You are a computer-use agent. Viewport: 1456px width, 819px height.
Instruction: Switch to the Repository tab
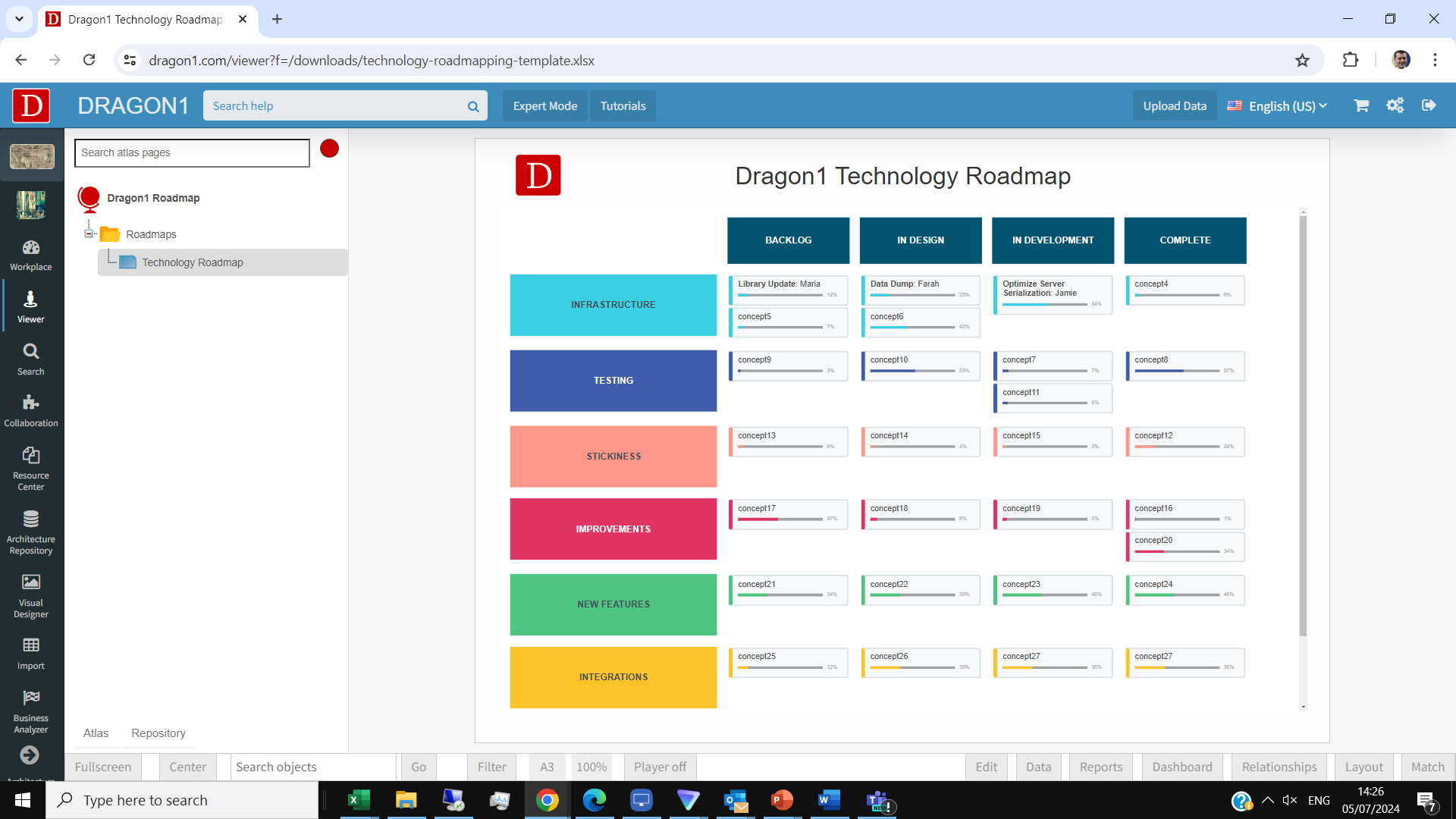click(x=158, y=733)
